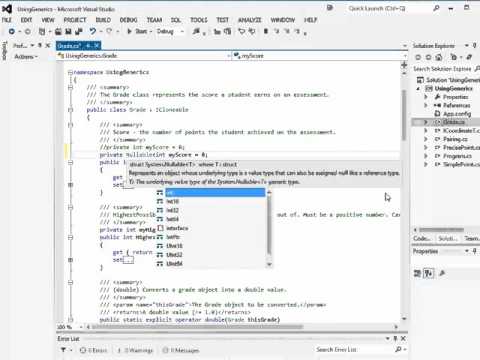Pin the Solution Explorer panel
Screen dimensions: 480x360
tap(474, 45)
